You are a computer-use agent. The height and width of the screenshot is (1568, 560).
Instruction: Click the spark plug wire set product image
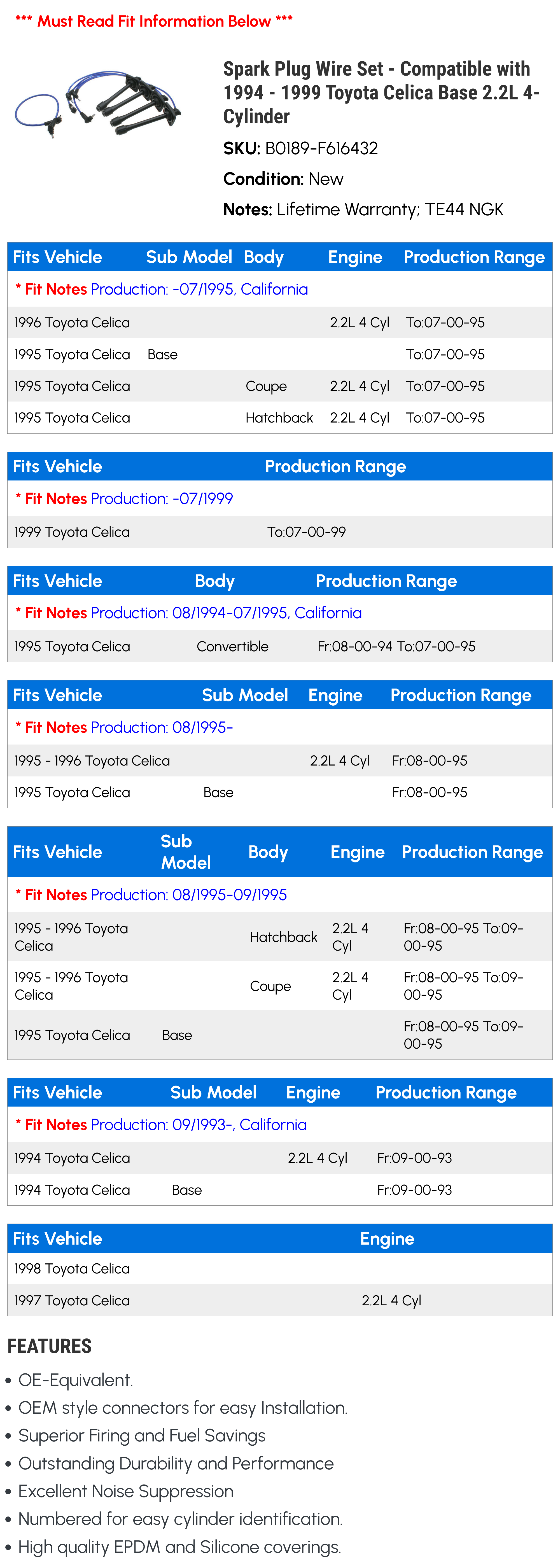coord(98,104)
